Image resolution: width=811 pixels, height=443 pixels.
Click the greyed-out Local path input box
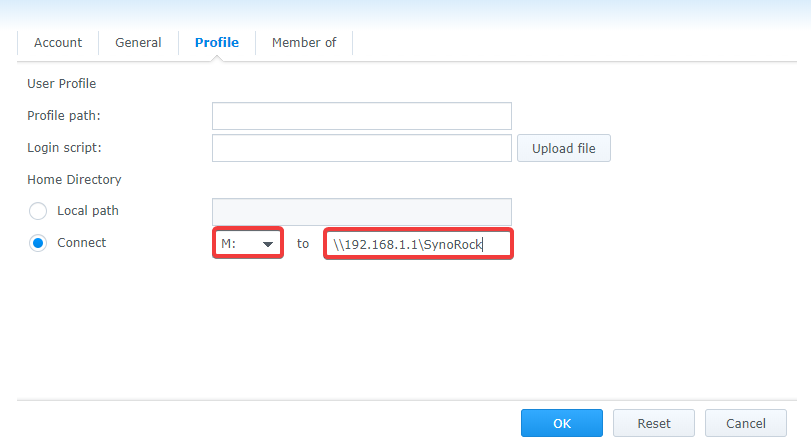362,212
